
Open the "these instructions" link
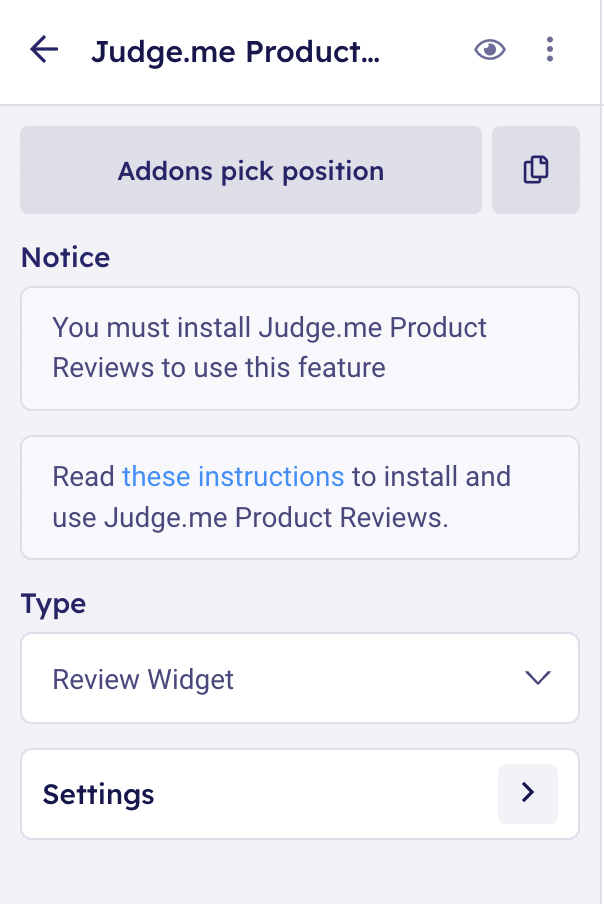tap(232, 476)
